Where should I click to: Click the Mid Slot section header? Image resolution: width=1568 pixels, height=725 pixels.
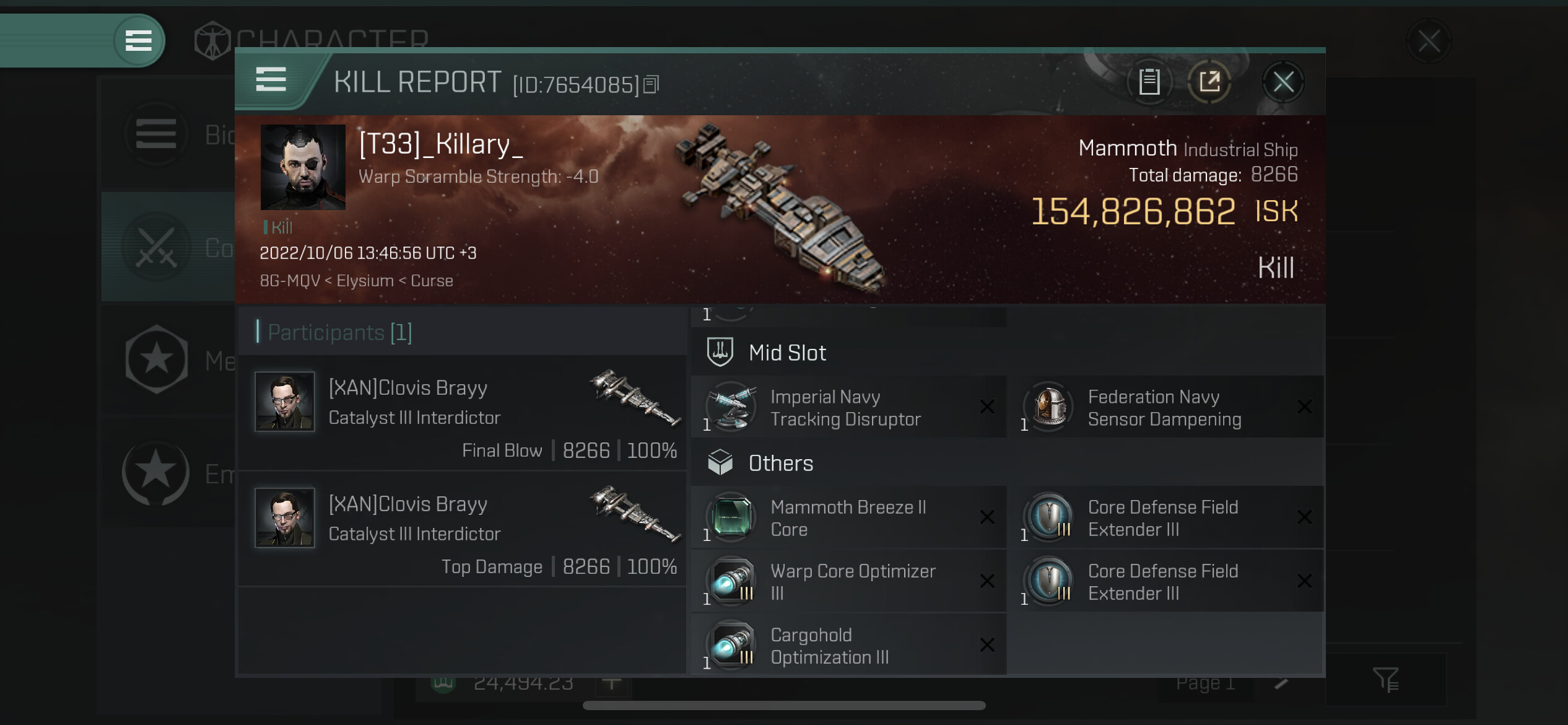tap(787, 353)
